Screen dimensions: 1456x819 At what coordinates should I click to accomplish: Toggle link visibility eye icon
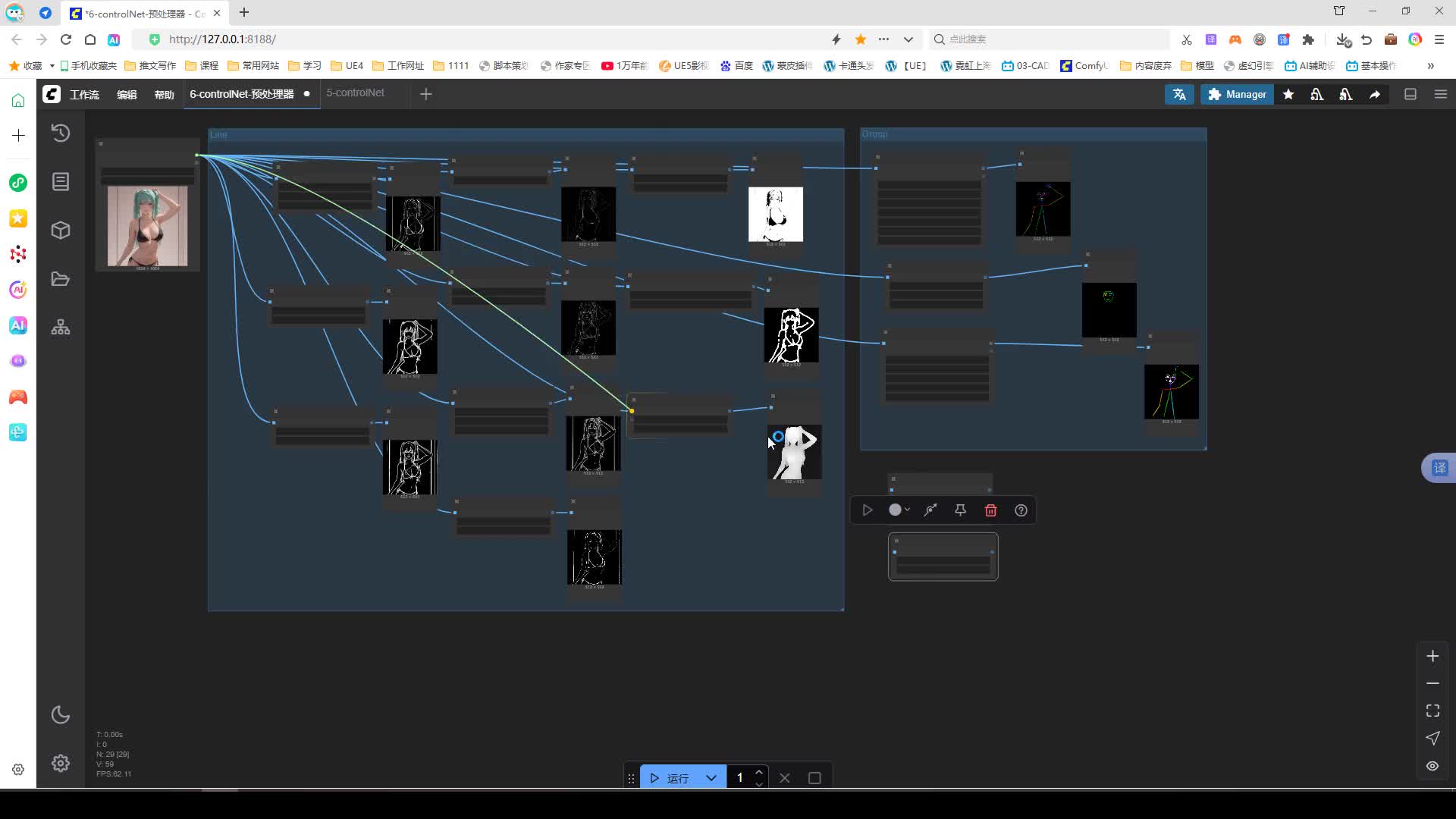(x=1432, y=766)
